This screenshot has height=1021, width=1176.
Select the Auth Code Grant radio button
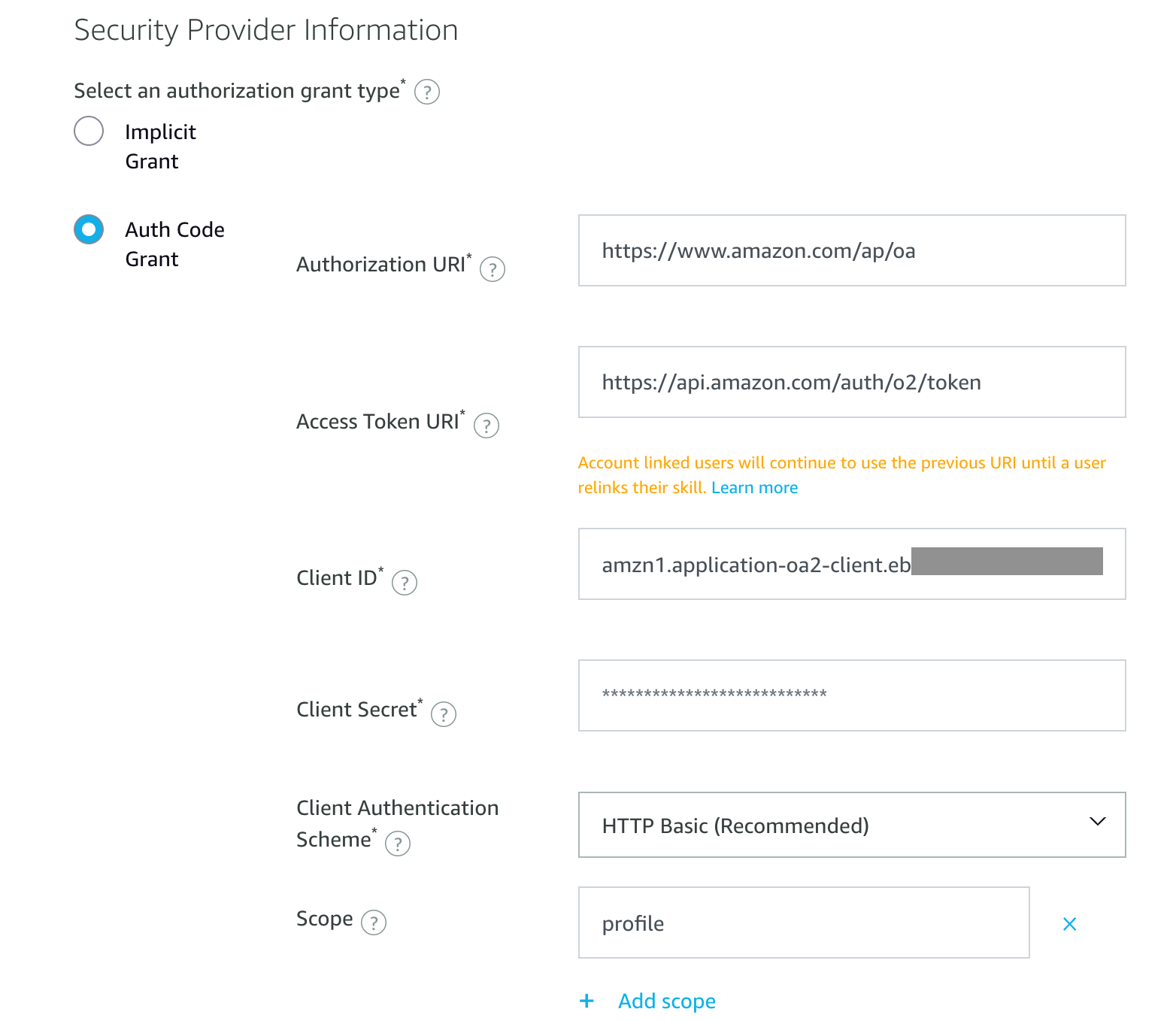[88, 229]
